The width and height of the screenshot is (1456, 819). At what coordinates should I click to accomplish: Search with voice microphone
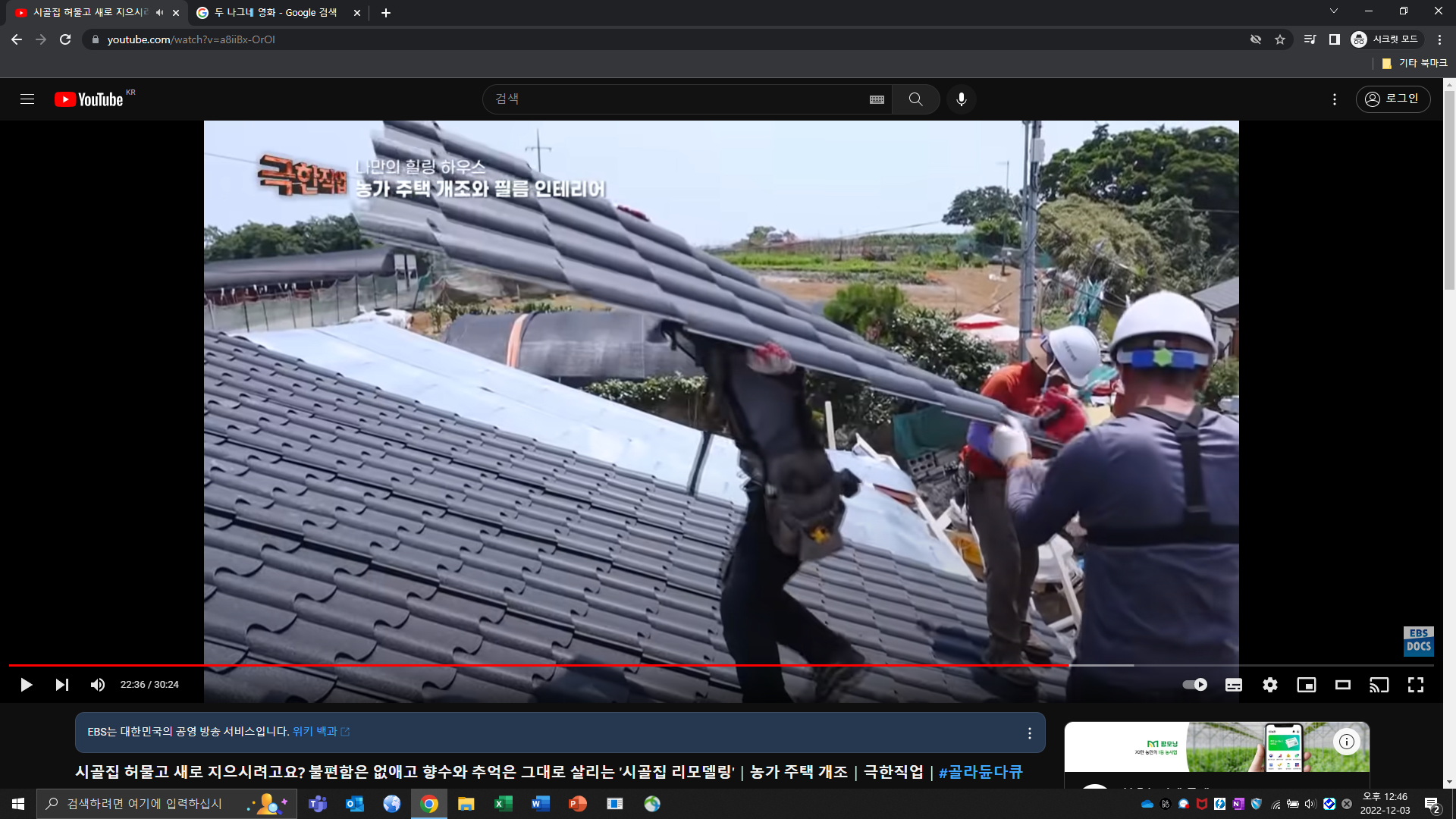(962, 99)
